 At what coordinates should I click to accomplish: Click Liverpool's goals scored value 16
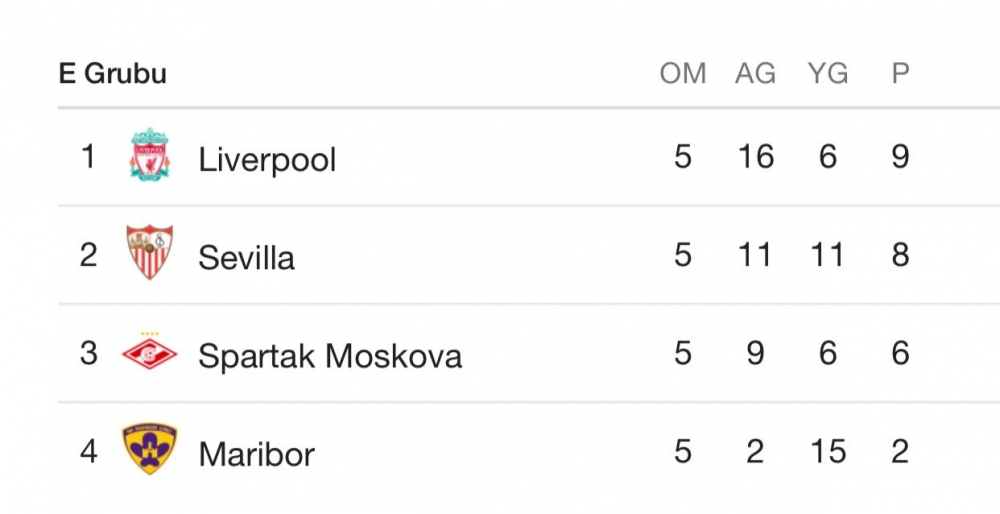(x=755, y=157)
